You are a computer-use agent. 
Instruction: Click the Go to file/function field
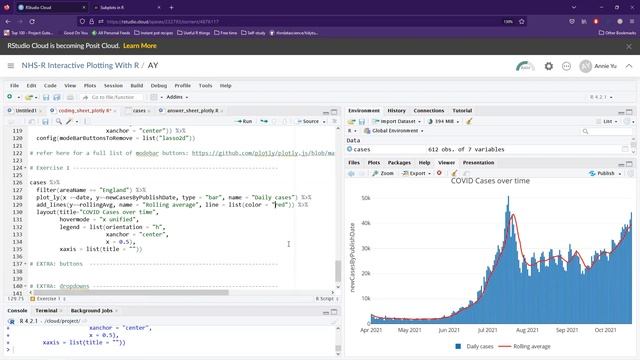(113, 97)
